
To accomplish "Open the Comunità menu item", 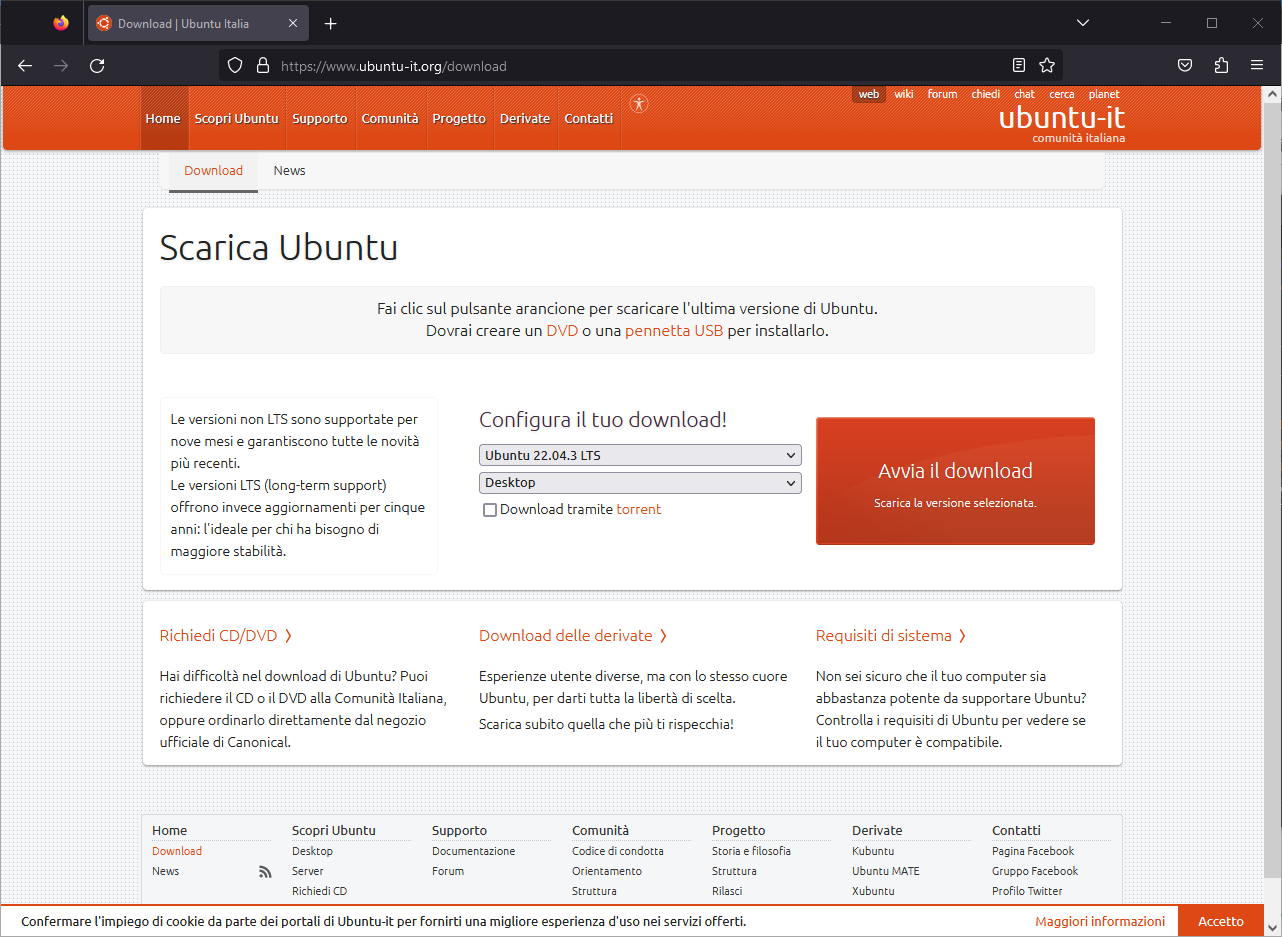I will (390, 118).
